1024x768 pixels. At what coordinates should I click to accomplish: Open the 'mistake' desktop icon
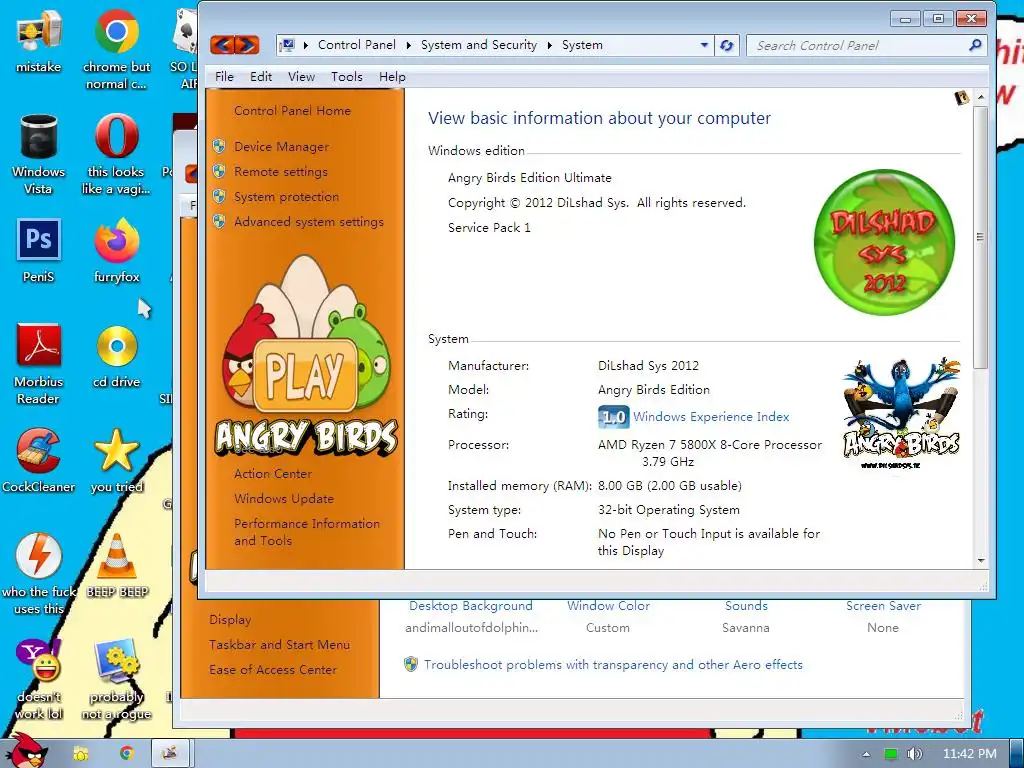[x=39, y=42]
